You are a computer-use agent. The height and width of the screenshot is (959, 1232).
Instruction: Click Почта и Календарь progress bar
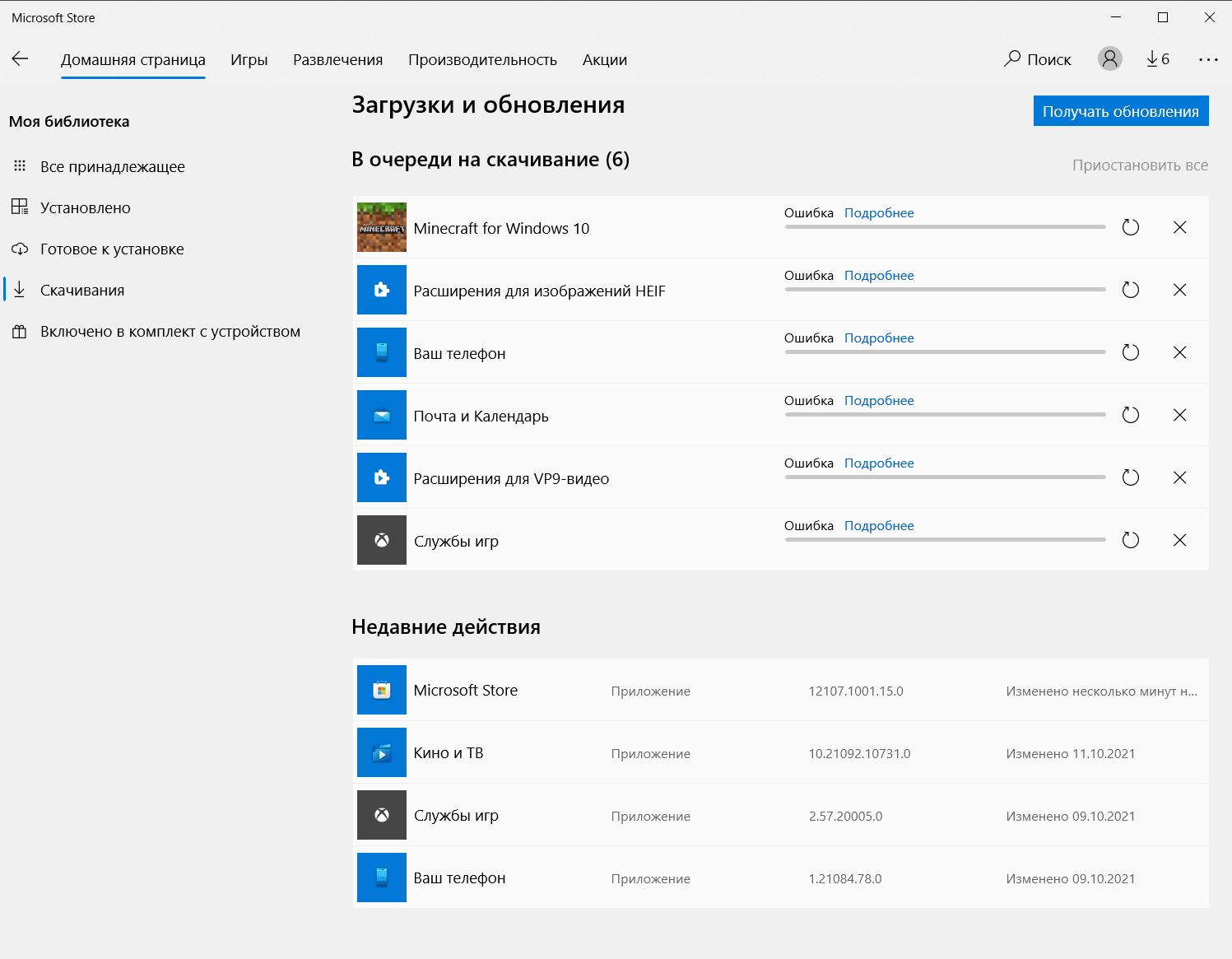(946, 414)
